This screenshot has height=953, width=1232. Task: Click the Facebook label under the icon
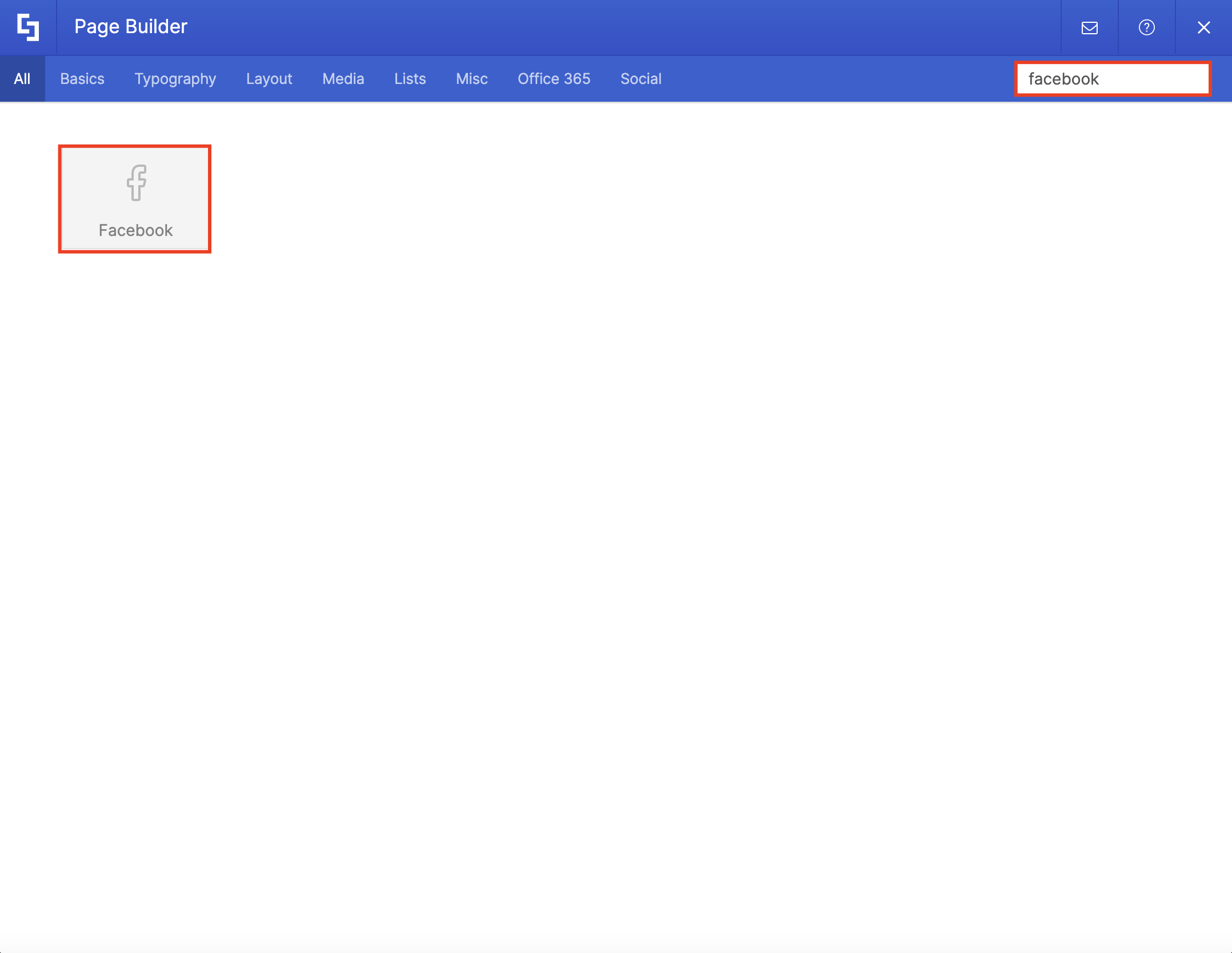pyautogui.click(x=135, y=230)
